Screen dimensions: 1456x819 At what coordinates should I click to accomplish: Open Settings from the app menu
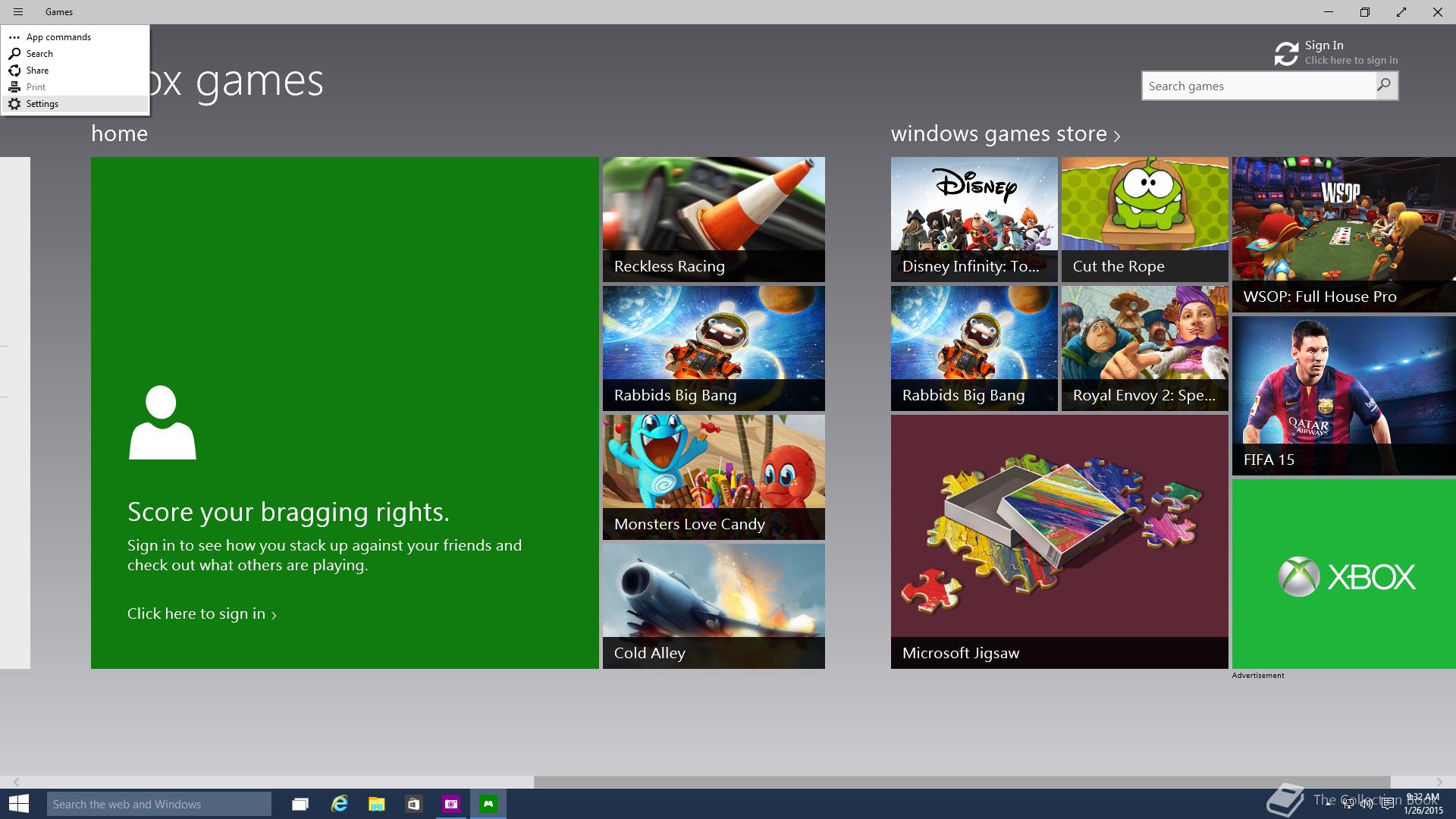tap(75, 104)
